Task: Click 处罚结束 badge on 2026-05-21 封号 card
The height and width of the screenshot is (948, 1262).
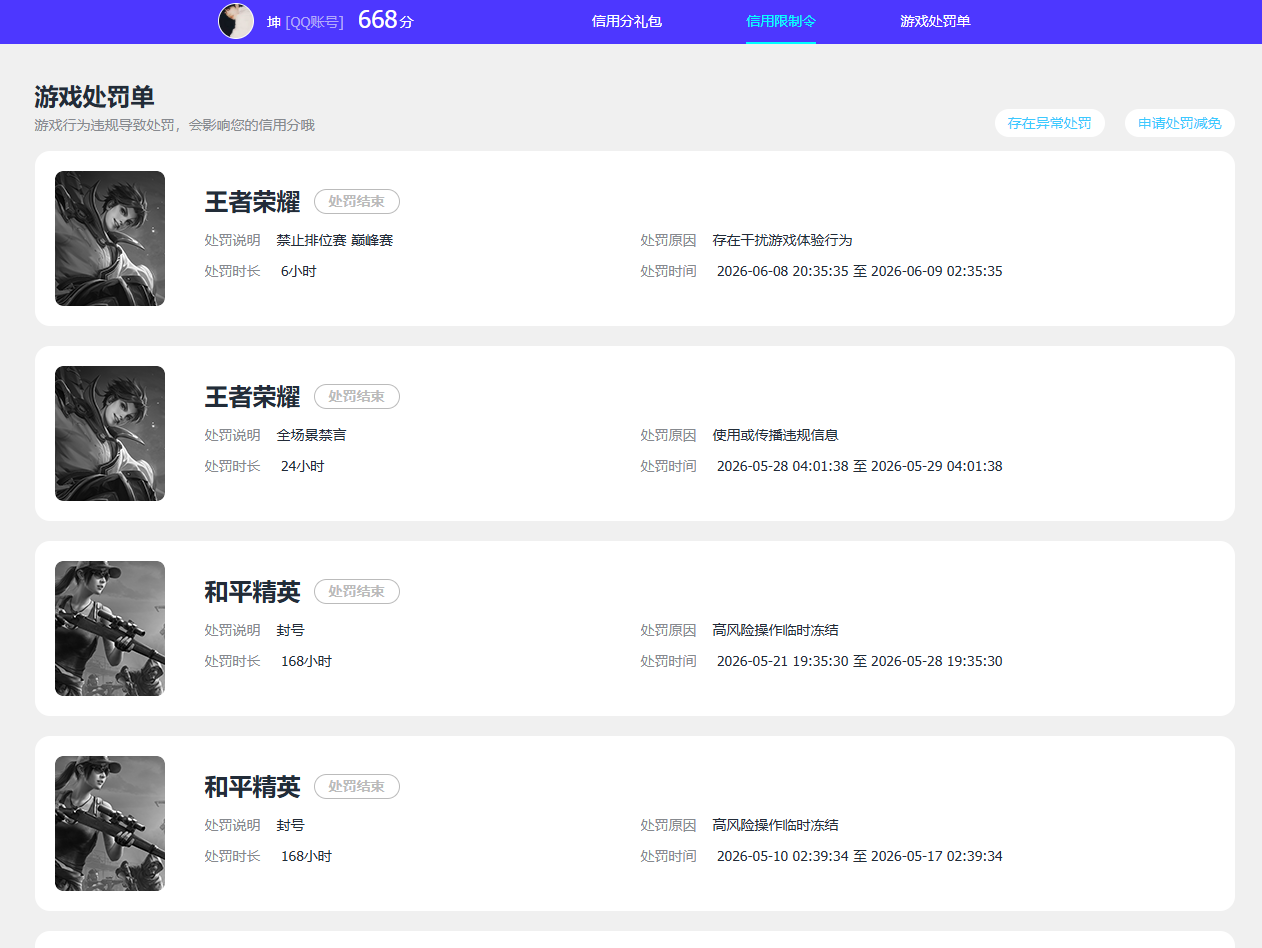Action: click(x=357, y=591)
